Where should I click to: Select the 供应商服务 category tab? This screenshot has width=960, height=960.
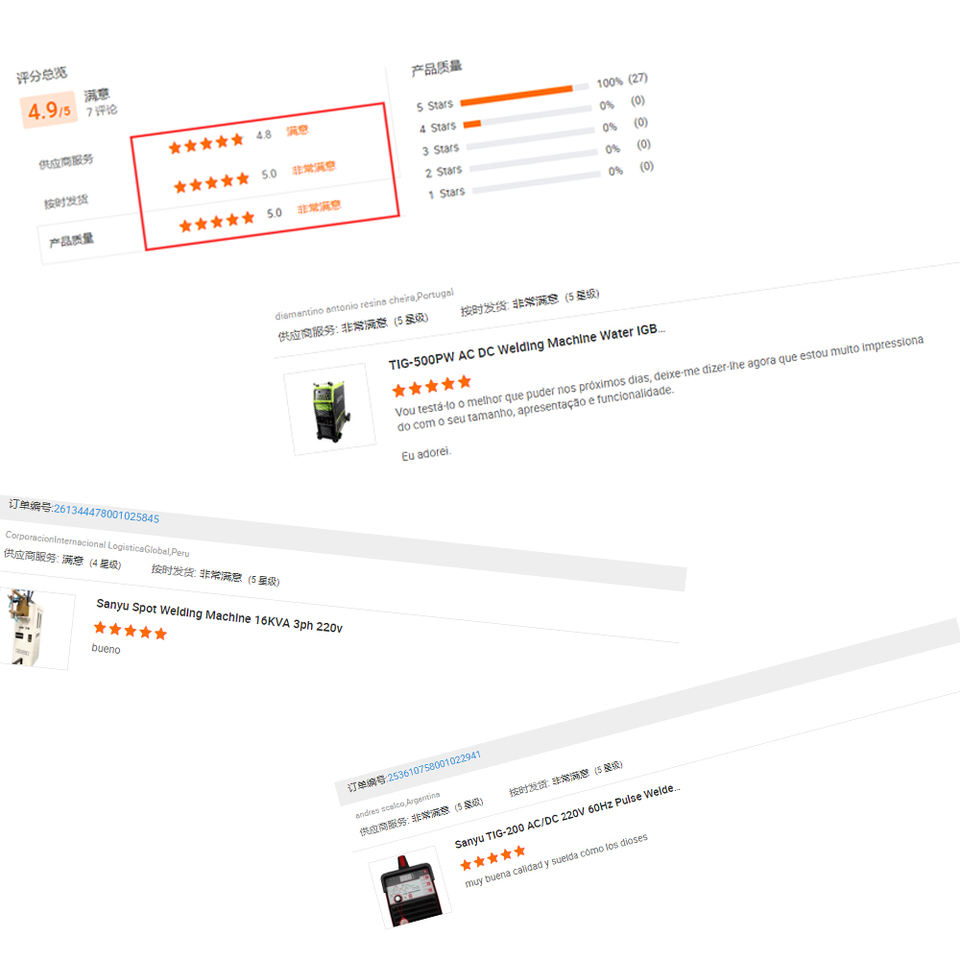[66, 162]
